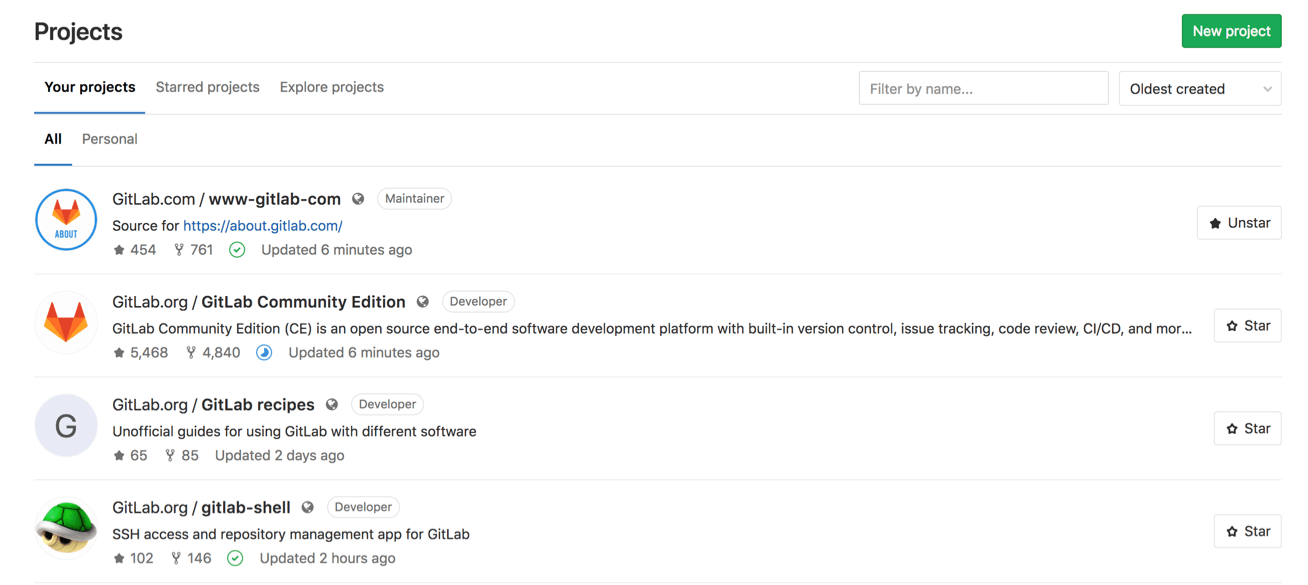This screenshot has height=585, width=1308.
Task: Click the Filter by name input field
Action: [x=983, y=88]
